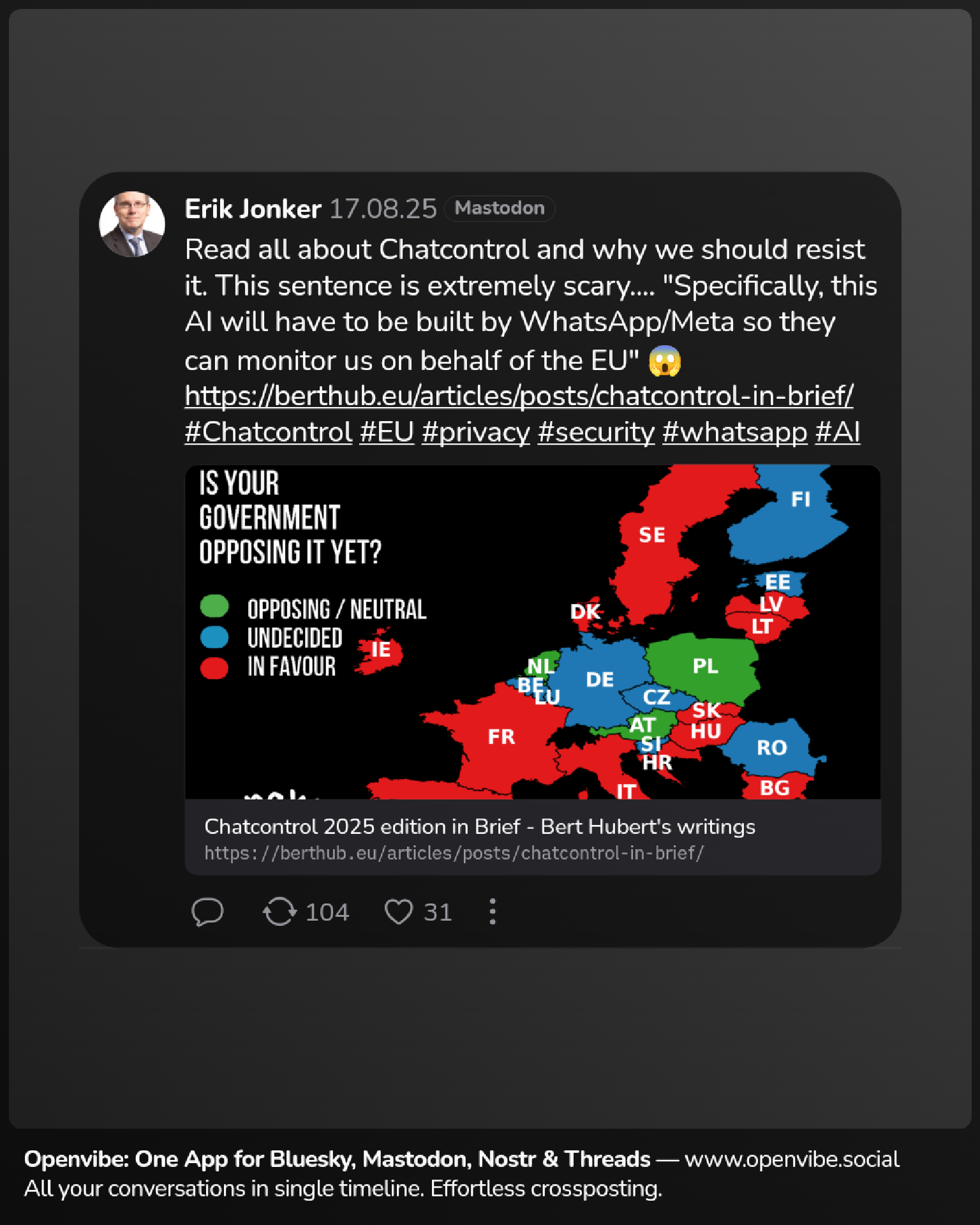This screenshot has height=1225, width=980.
Task: Open the #security hashtag
Action: coord(596,433)
